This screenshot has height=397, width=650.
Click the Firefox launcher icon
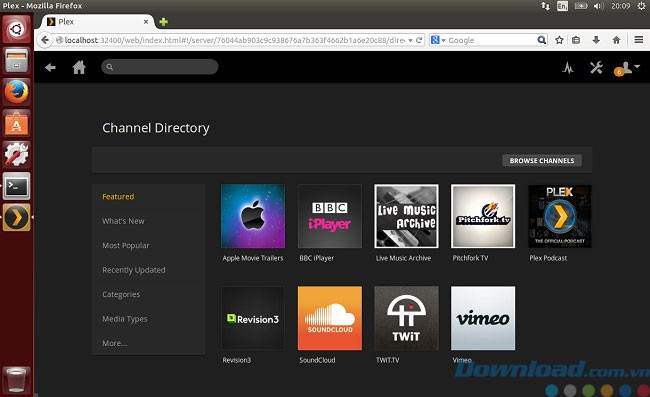[x=17, y=92]
